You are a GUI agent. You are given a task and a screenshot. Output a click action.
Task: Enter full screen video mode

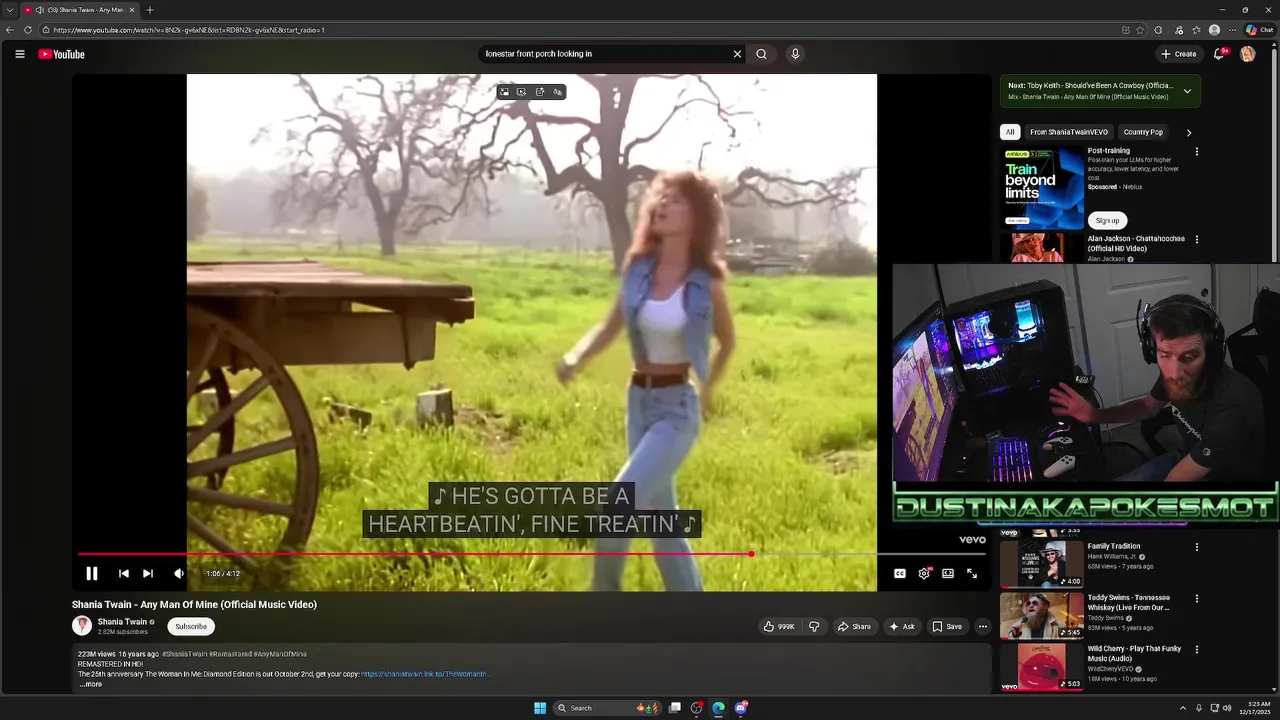(972, 573)
